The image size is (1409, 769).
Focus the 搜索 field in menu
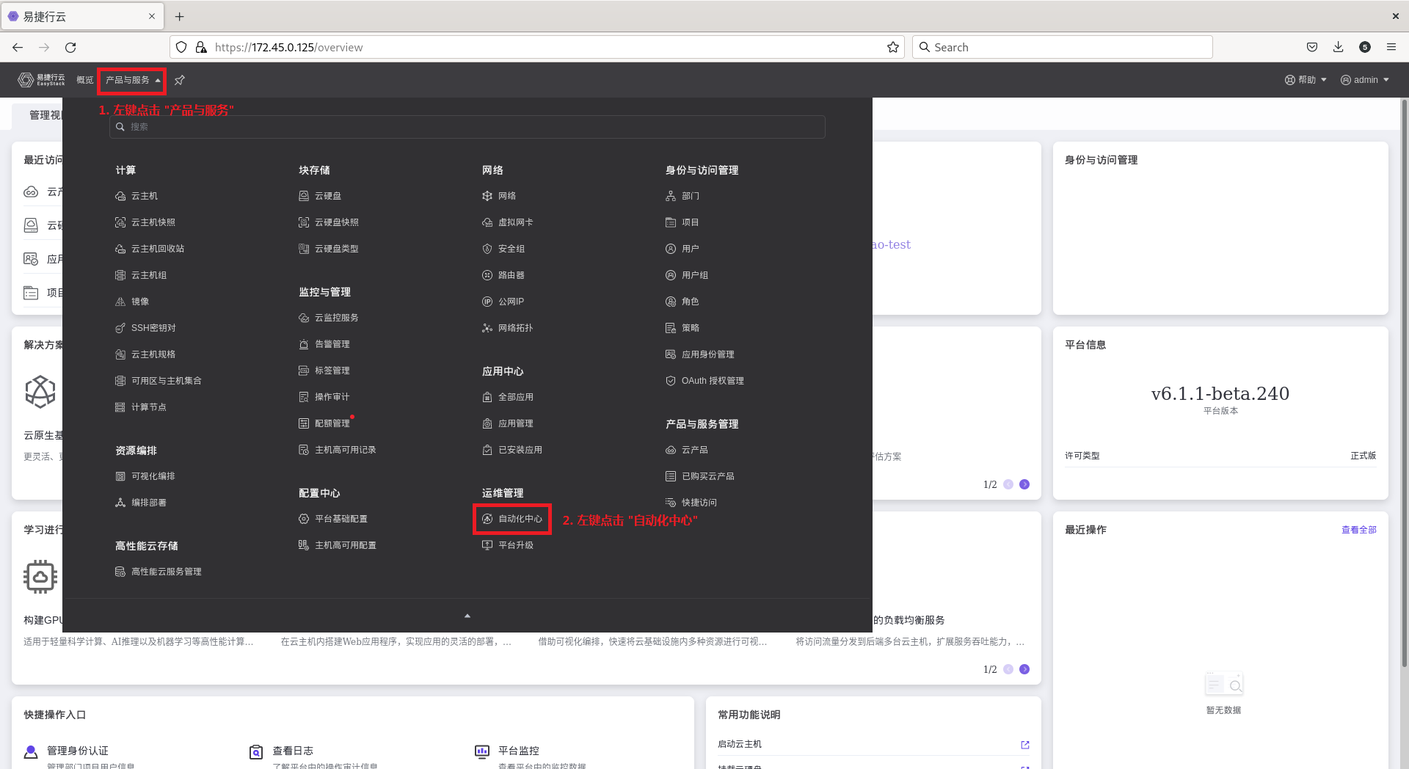coord(467,127)
